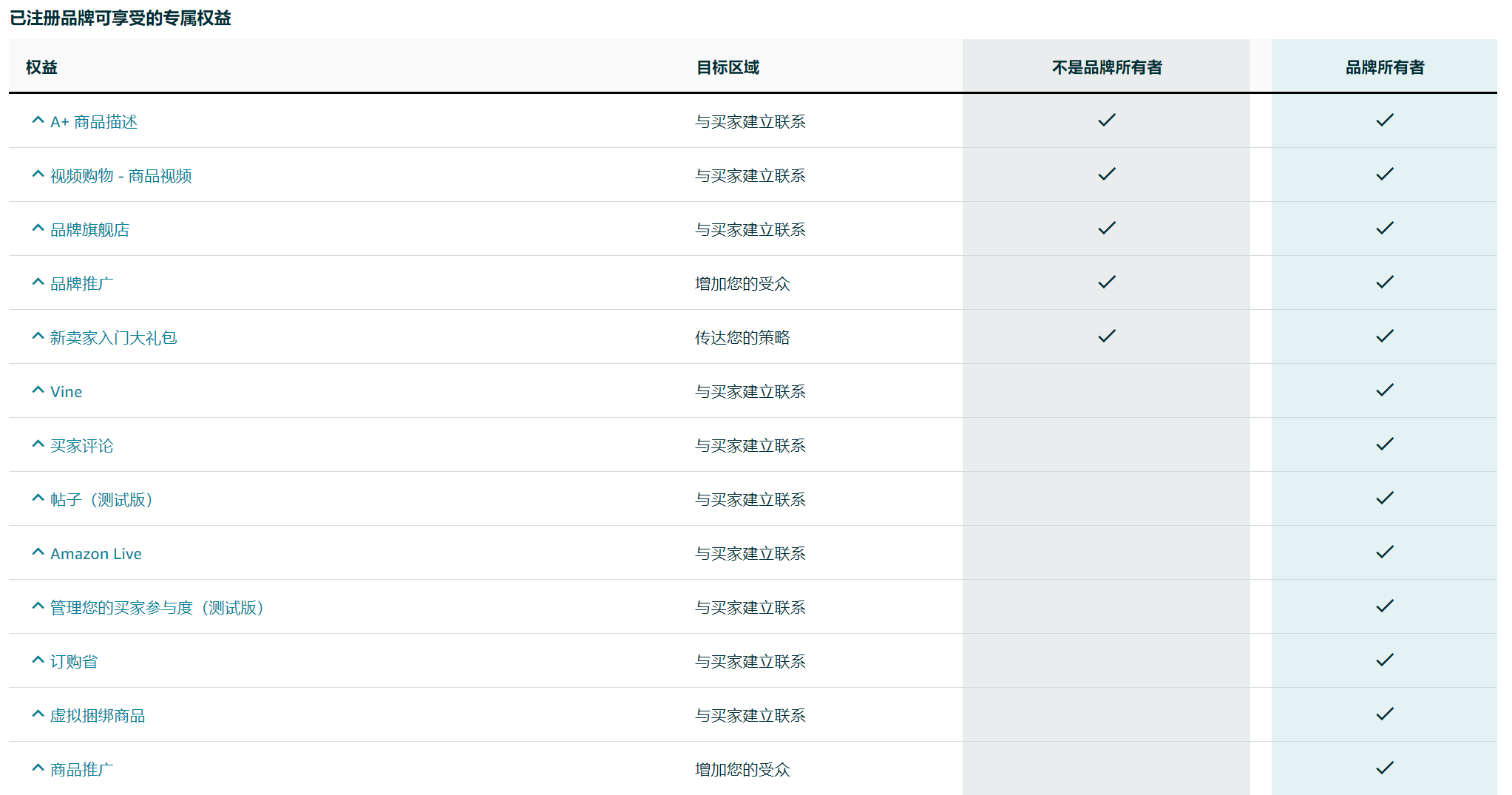Image resolution: width=1512 pixels, height=795 pixels.
Task: Click 增加您的受众 in 商品推广 row
Action: (743, 770)
